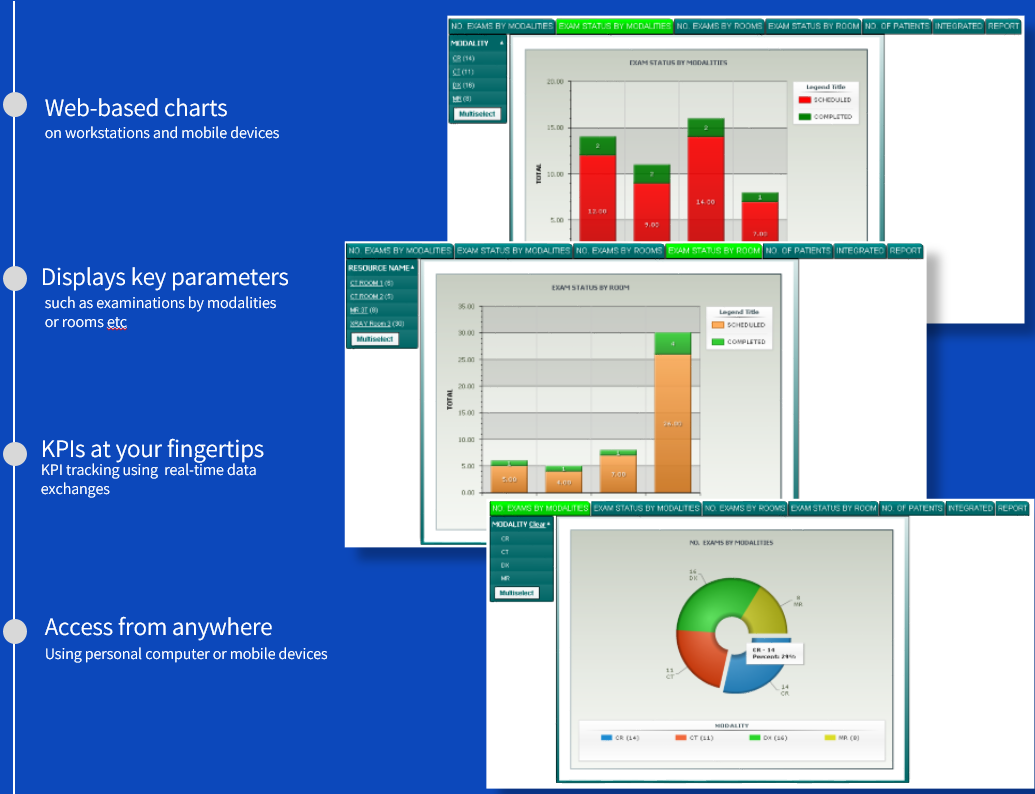Screen dimensions: 1035x794
Task: Select 'CT' item in bottom panel modality list
Action: click(505, 552)
